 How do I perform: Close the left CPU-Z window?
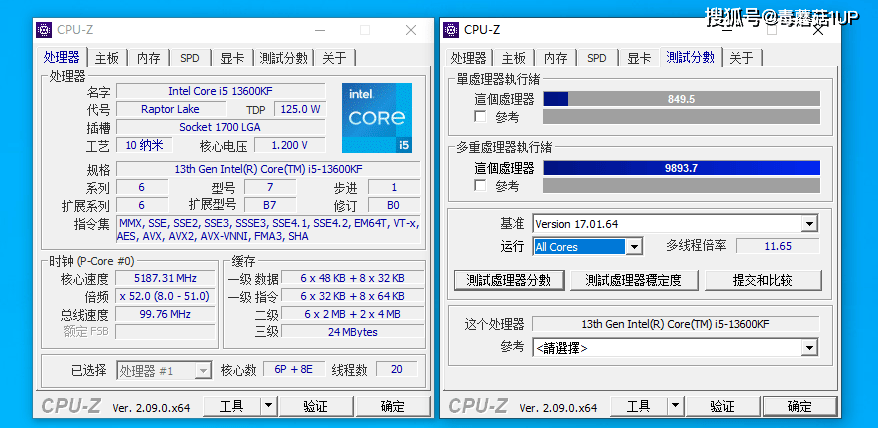tap(411, 30)
